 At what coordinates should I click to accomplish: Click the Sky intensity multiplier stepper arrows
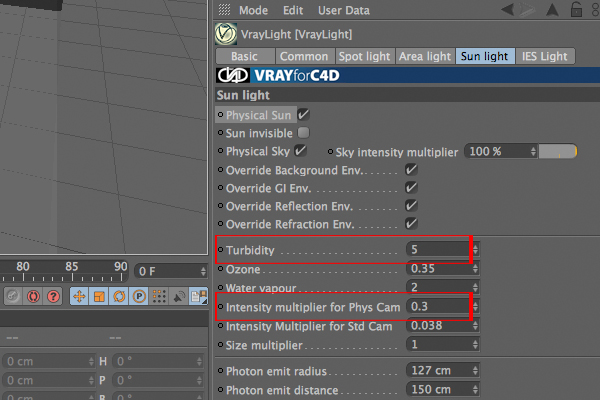[533, 152]
